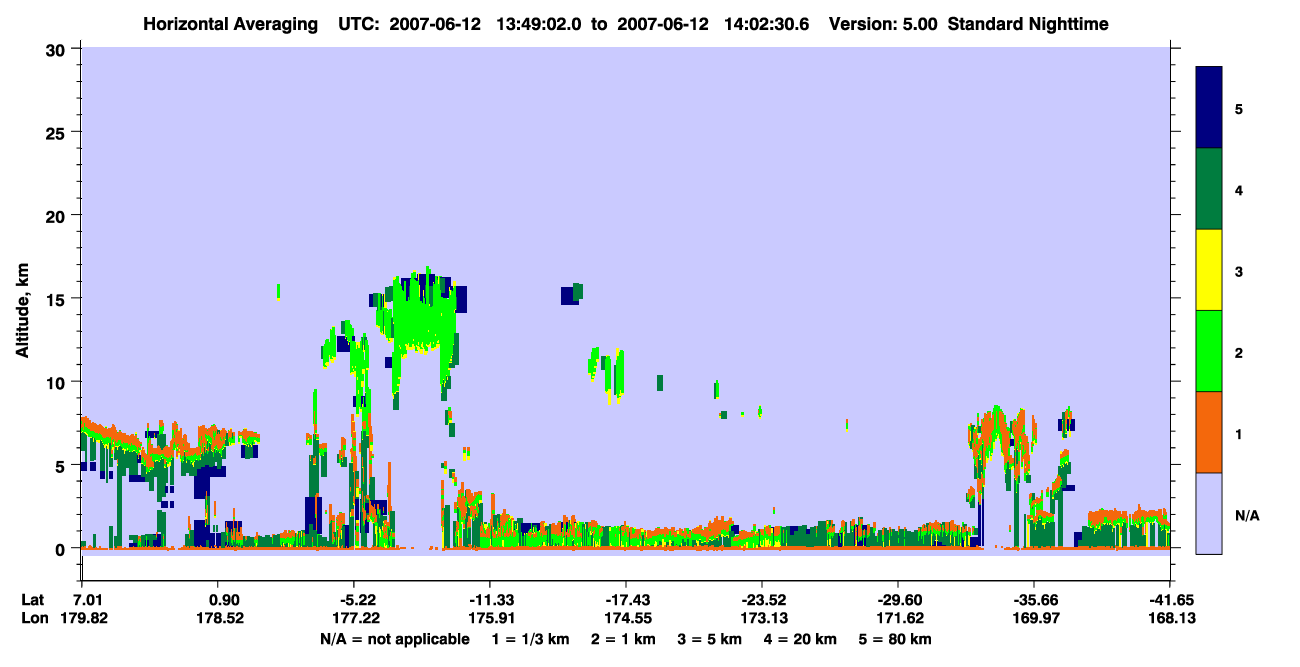Click the color bar label 4
Screen dimensions: 1300x667
(1239, 190)
